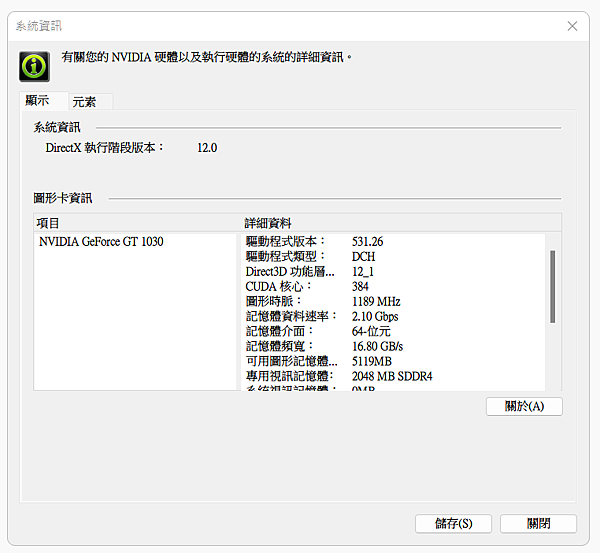Image resolution: width=600 pixels, height=553 pixels.
Task: Click the 12_1 feature level value
Action: point(363,272)
